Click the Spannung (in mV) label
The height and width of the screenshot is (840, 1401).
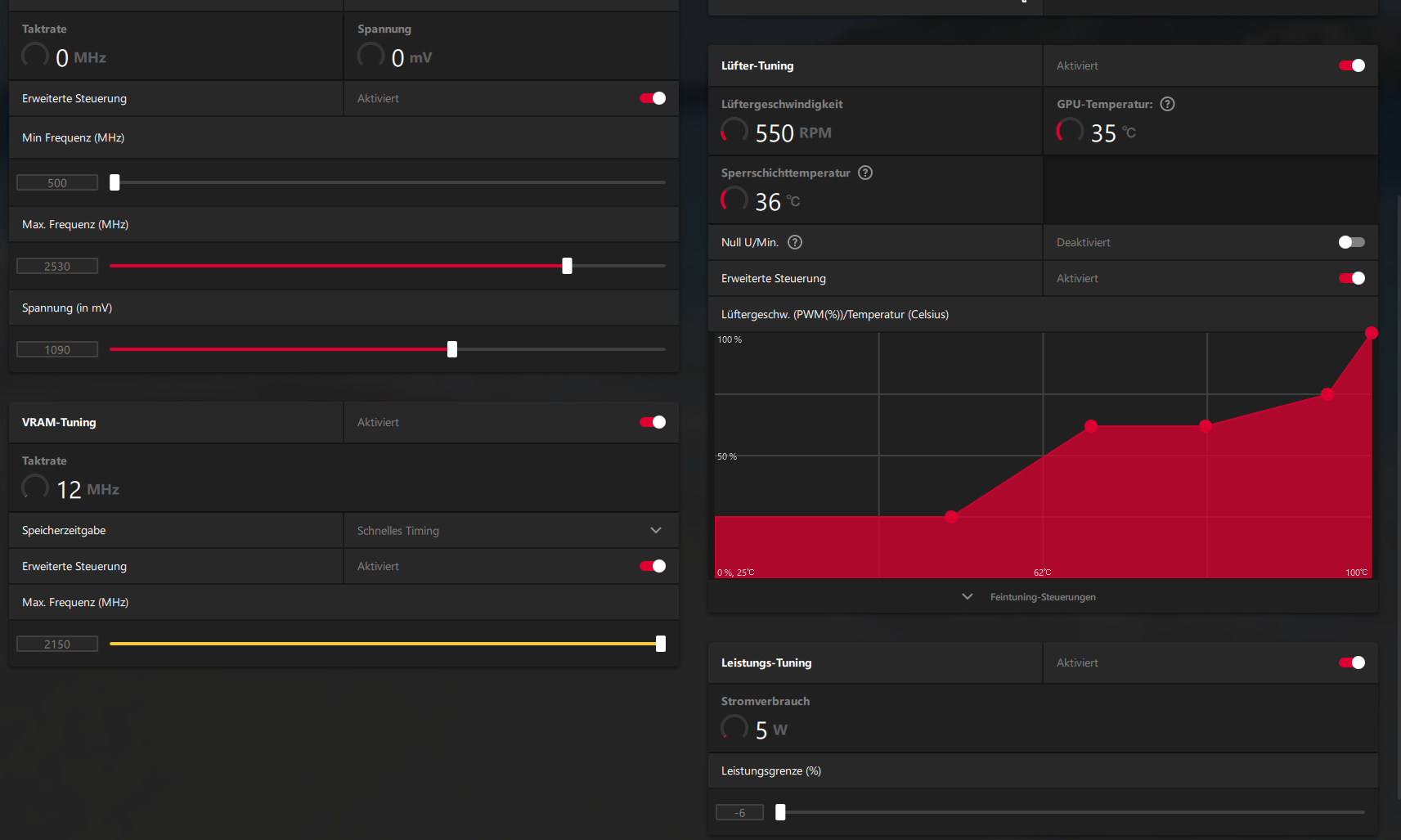(67, 308)
